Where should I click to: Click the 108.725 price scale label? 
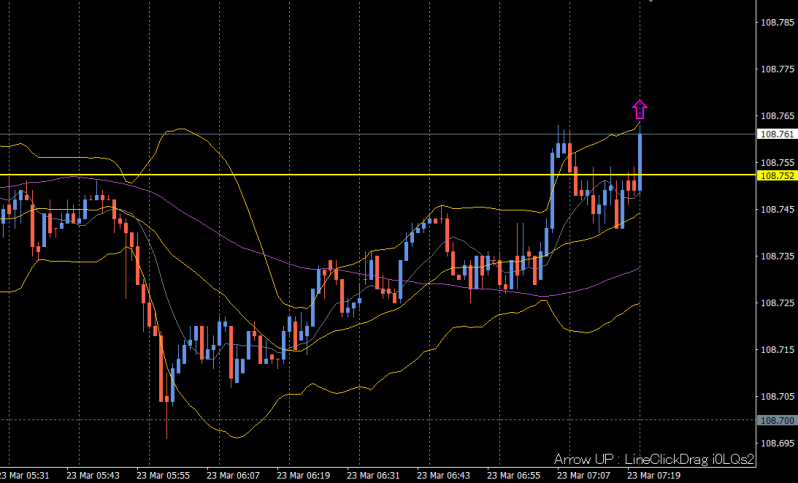point(777,303)
